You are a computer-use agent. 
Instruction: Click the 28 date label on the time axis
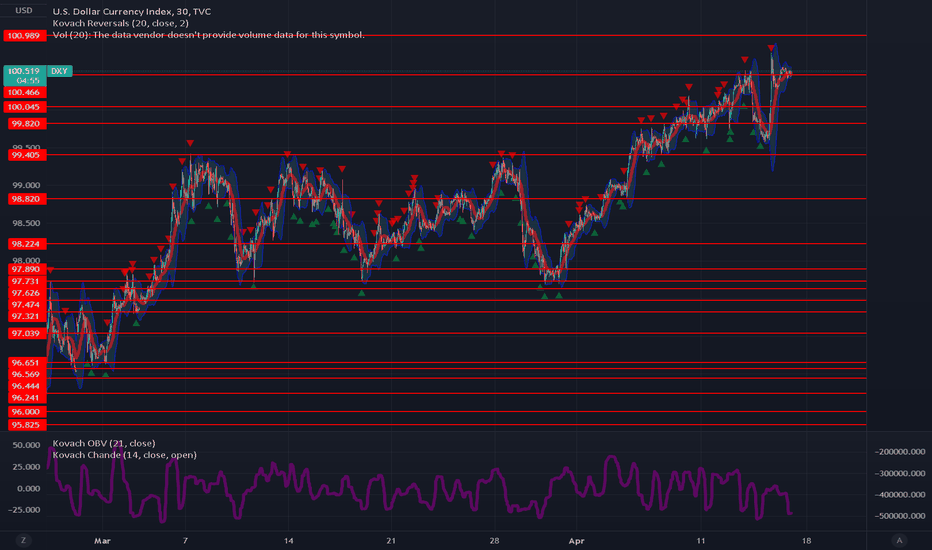495,541
